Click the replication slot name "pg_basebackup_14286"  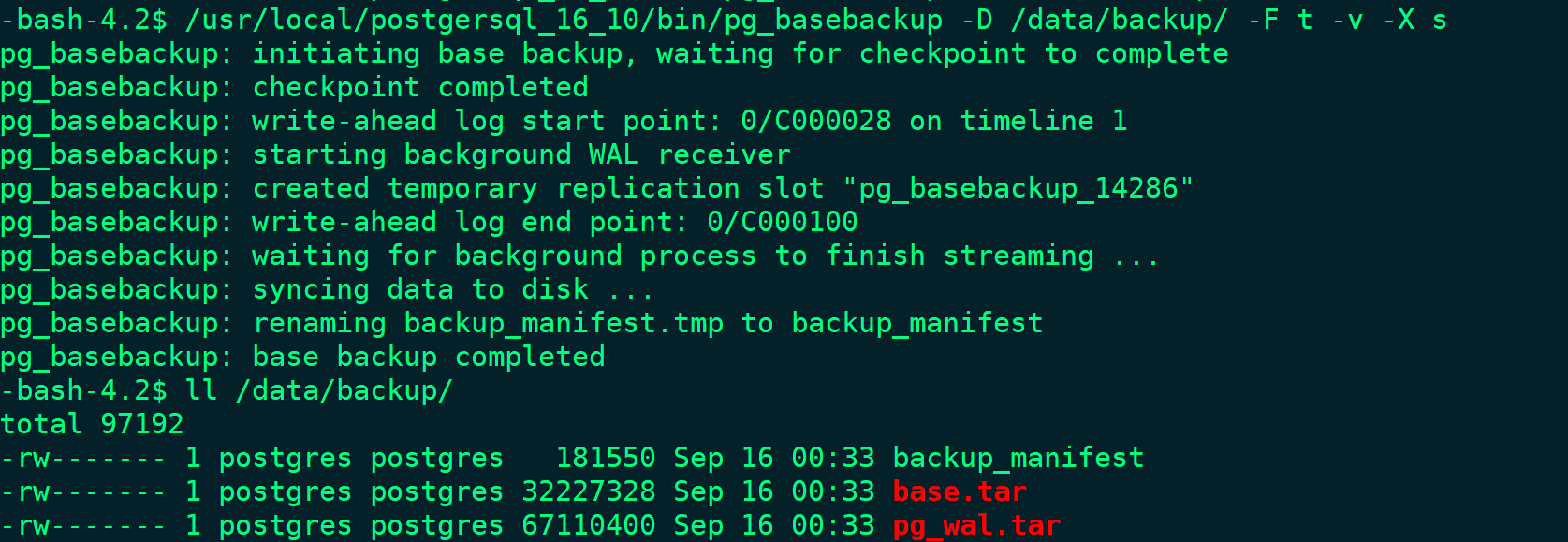[x=1018, y=189]
